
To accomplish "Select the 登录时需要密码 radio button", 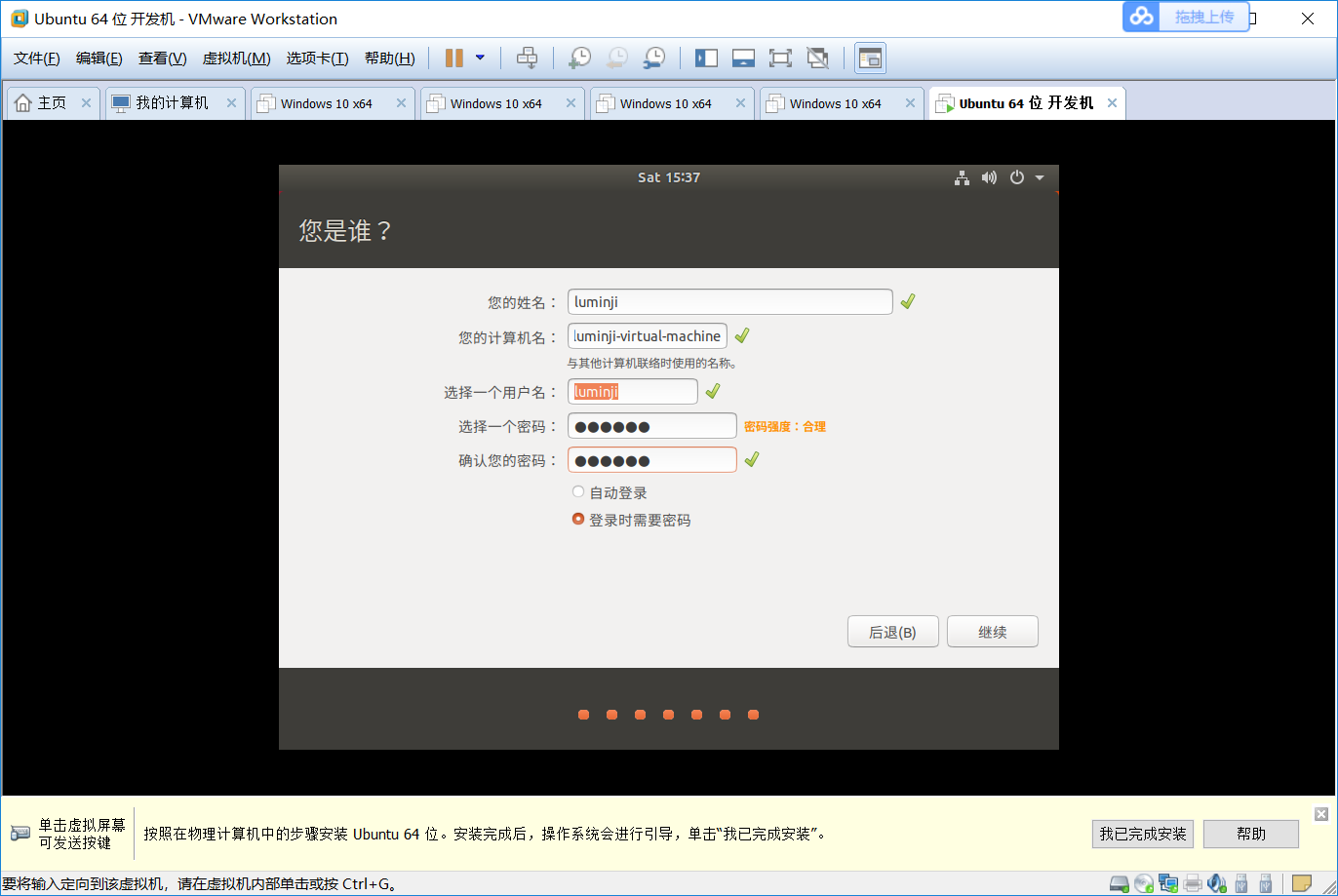I will (x=578, y=520).
